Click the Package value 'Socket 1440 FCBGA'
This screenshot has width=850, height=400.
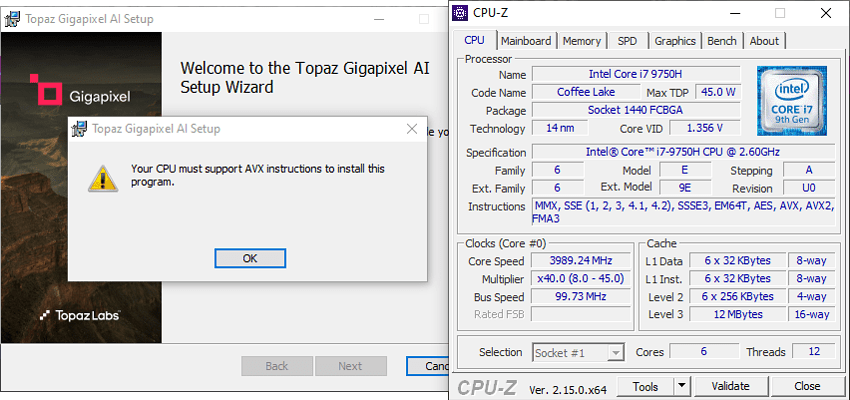(636, 110)
